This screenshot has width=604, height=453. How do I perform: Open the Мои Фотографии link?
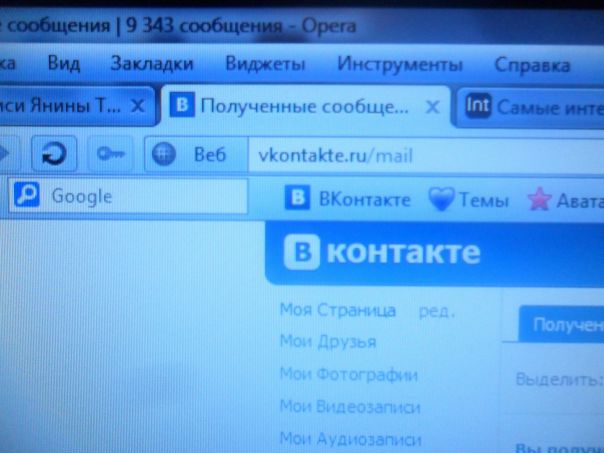[349, 374]
